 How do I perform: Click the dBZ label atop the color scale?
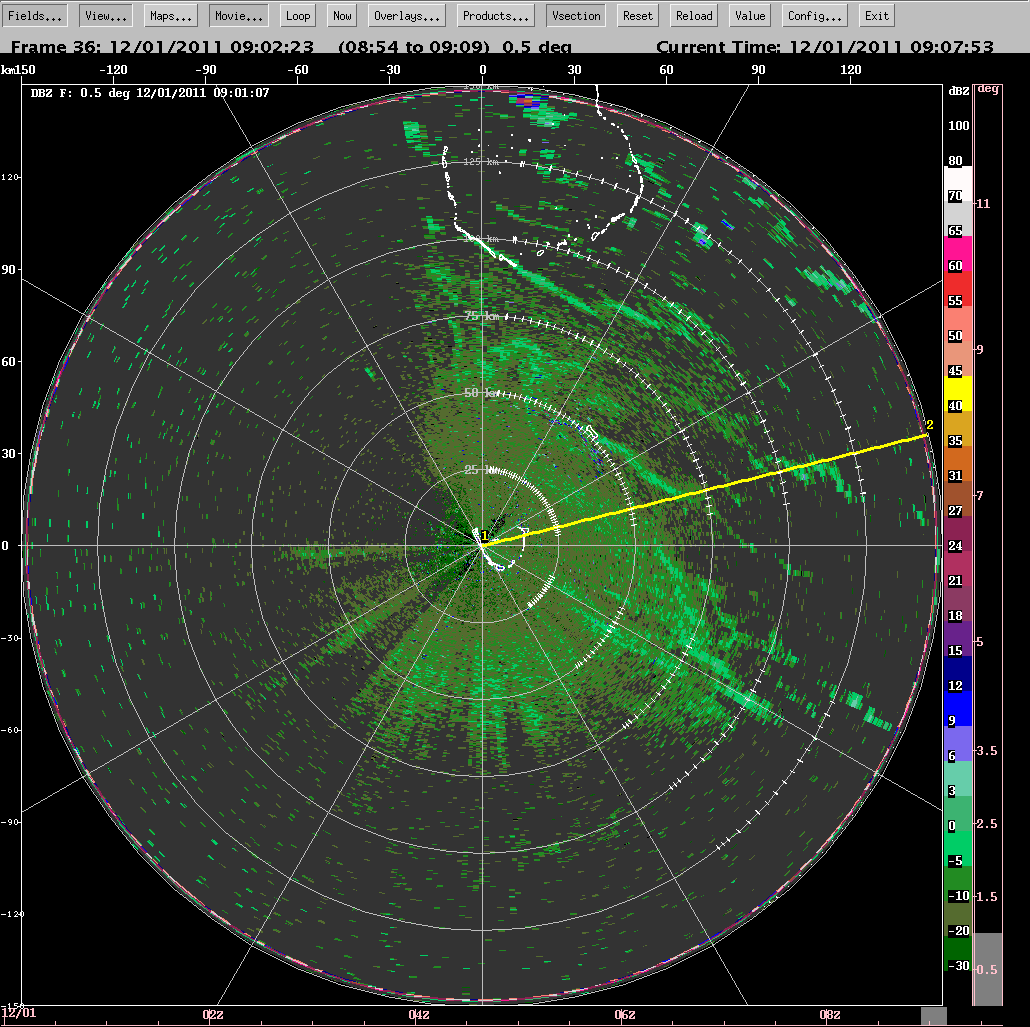point(957,91)
